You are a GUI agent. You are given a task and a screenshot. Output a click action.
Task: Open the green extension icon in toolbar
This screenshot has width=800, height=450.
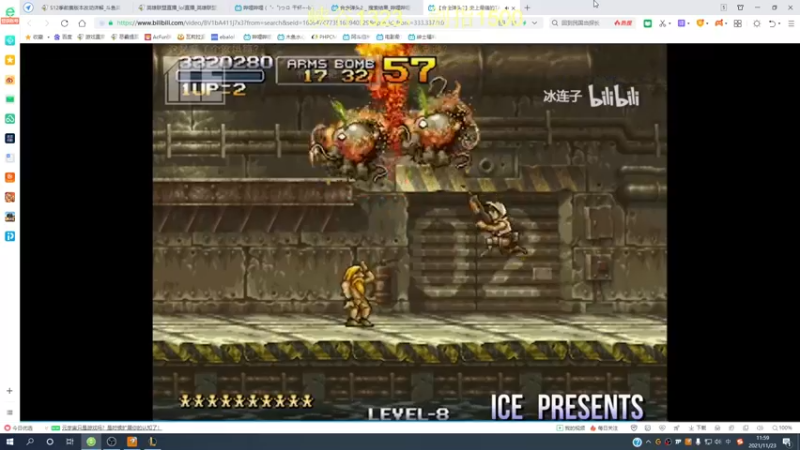pos(647,23)
